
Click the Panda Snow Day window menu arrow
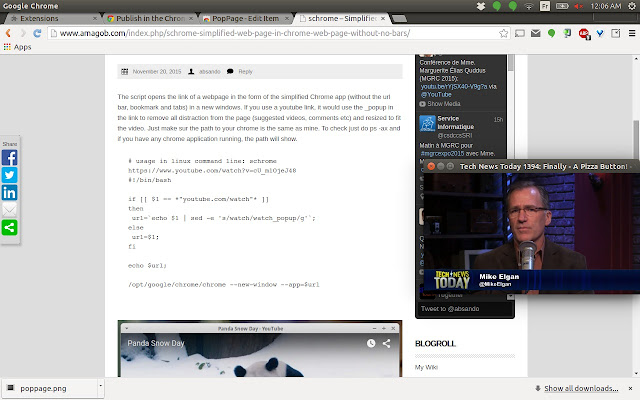click(126, 328)
